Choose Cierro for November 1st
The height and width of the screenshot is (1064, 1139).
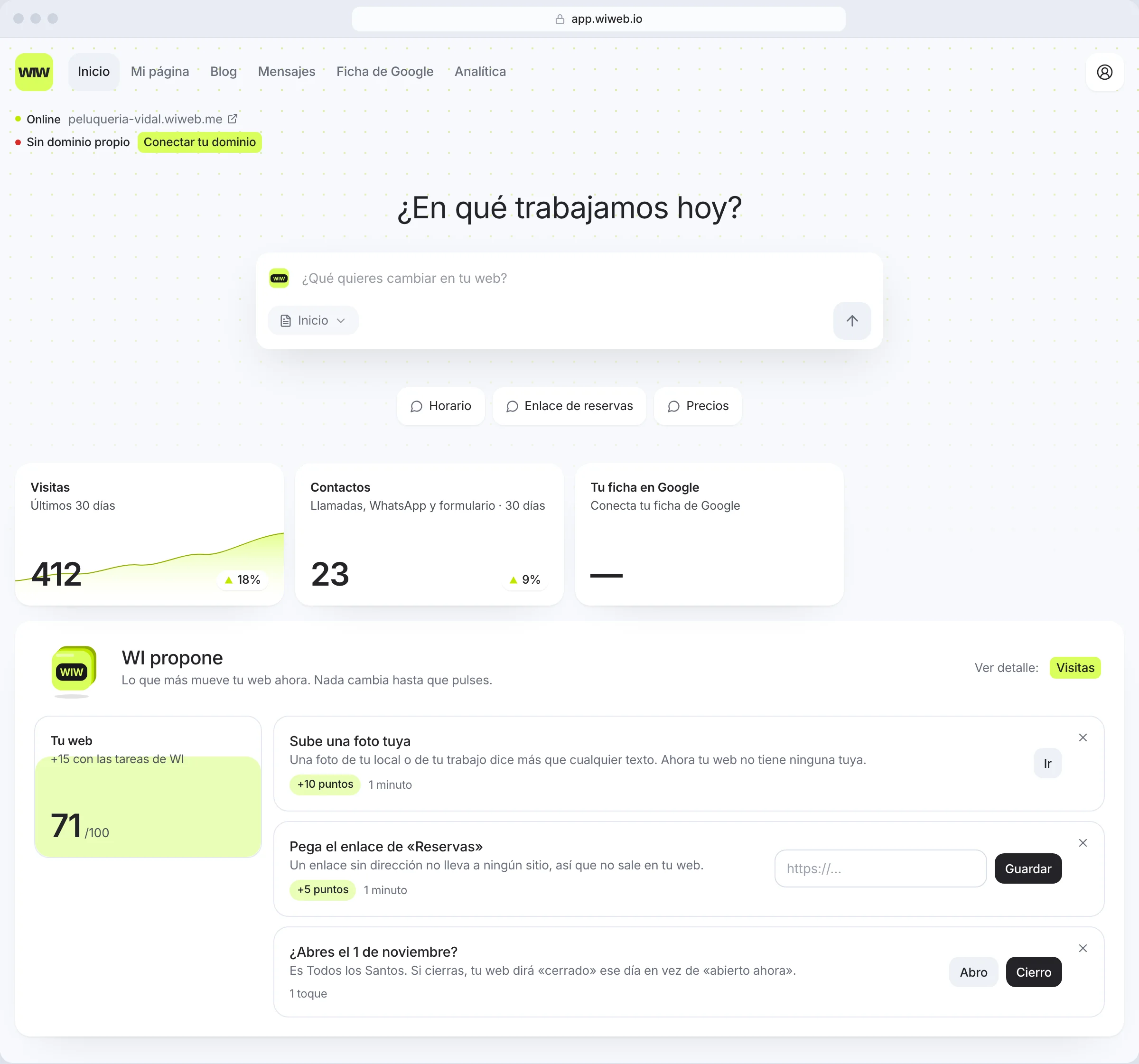pyautogui.click(x=1033, y=972)
